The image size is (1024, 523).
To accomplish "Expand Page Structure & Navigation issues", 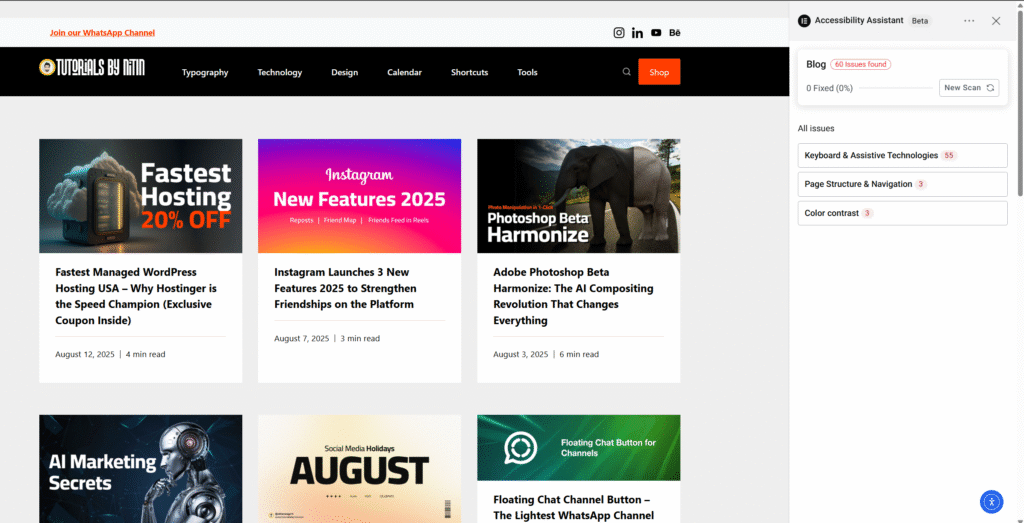I will tap(903, 184).
